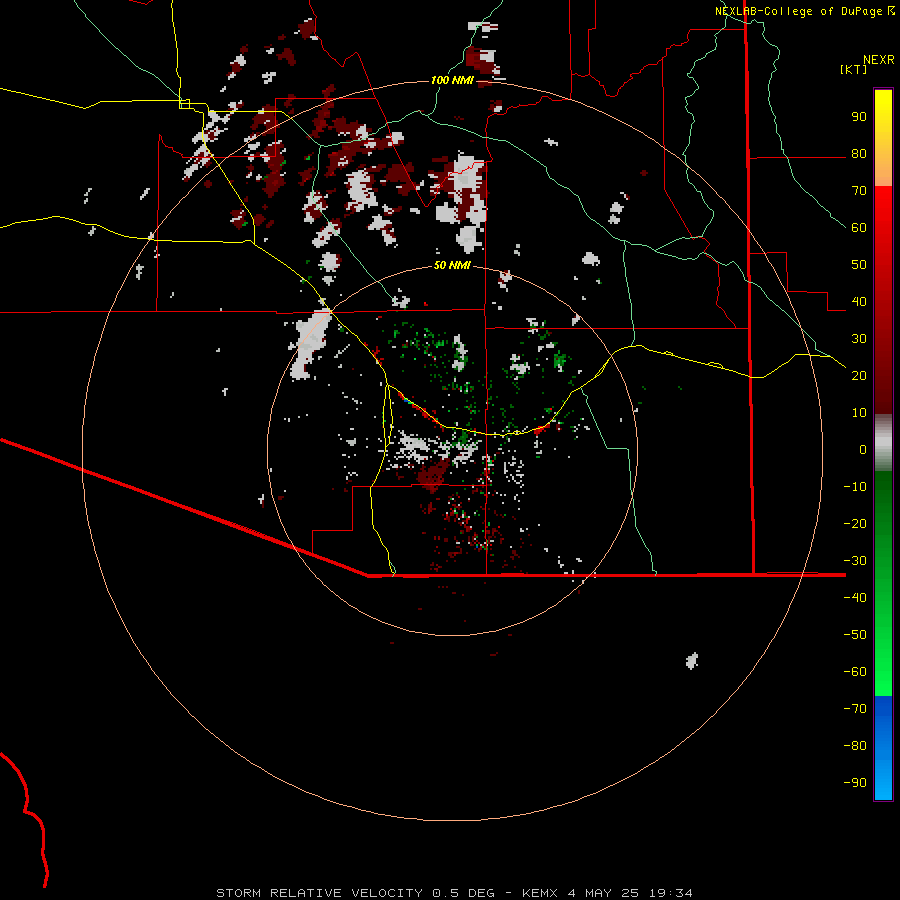900x900 pixels.
Task: Click the gray zero-velocity segment of the color bar
Action: point(883,443)
